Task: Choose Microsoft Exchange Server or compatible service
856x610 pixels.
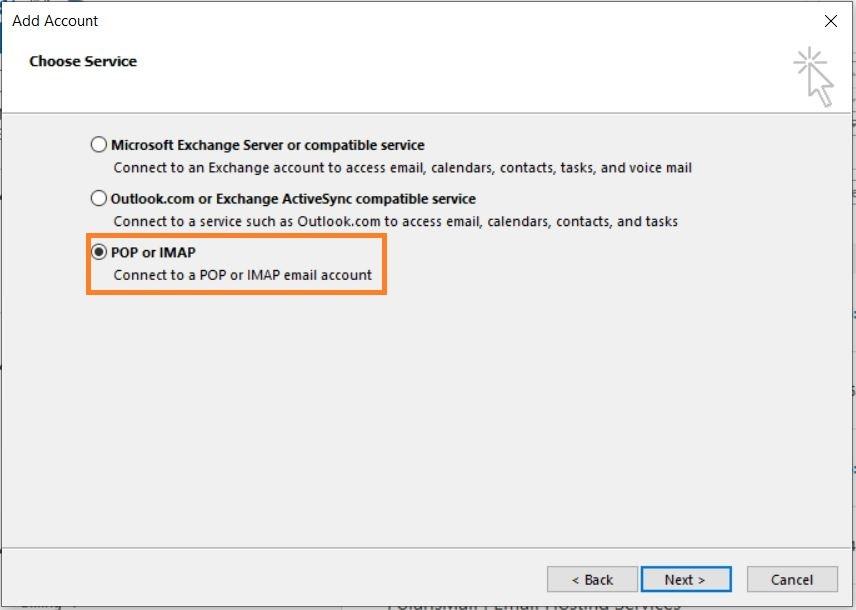Action: tap(98, 144)
